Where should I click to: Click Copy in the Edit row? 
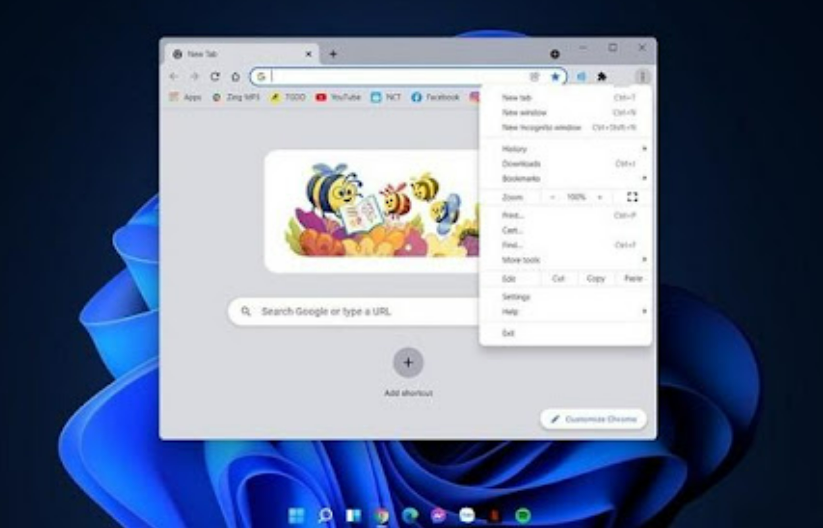[596, 279]
